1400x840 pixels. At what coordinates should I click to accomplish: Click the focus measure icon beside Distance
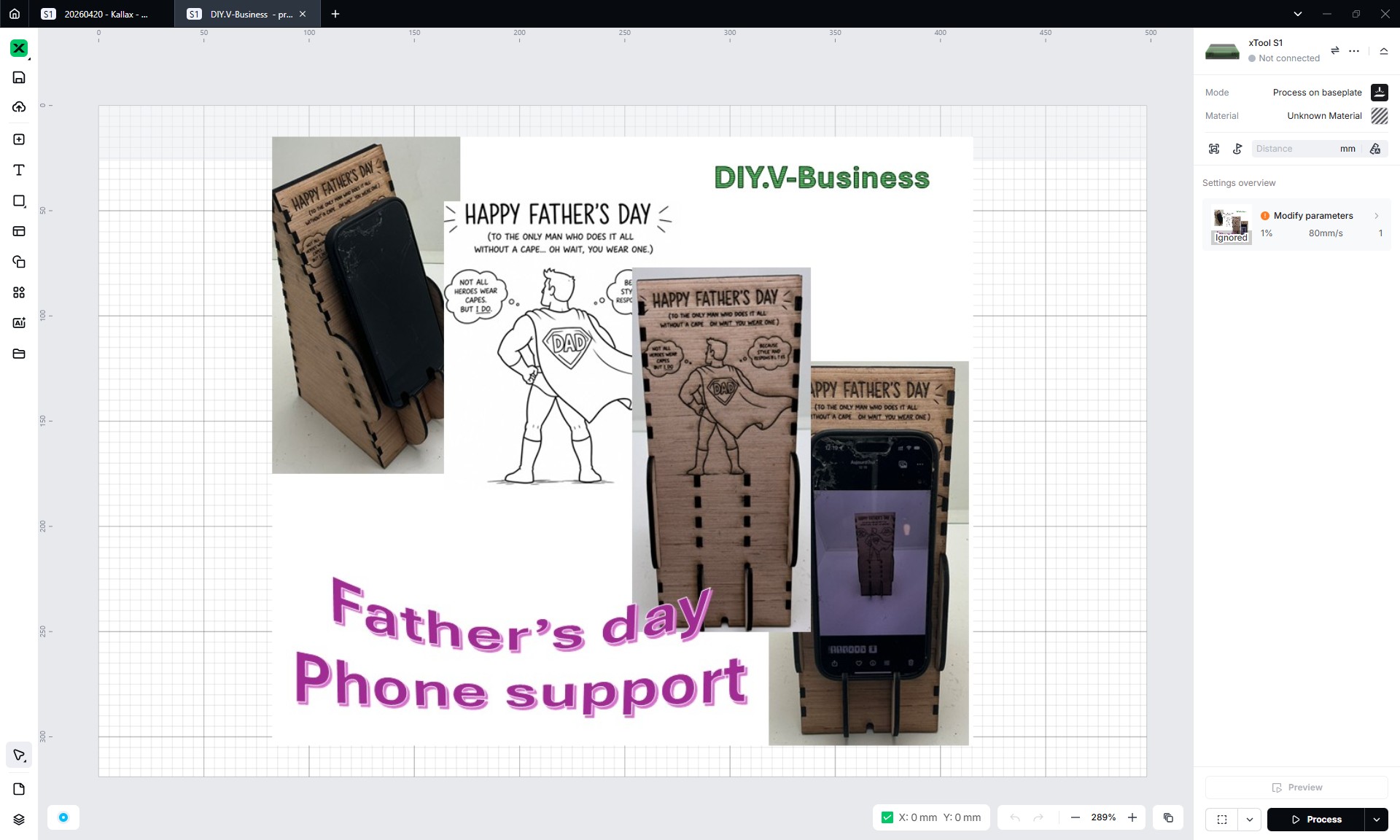tap(1214, 149)
